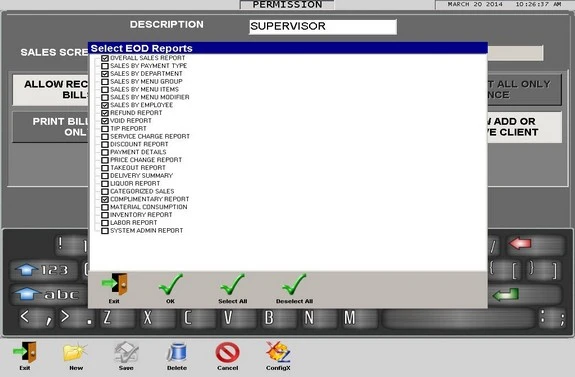Click the SUPERVISOR description field
Viewport: 575px width, 377px height.
click(323, 27)
